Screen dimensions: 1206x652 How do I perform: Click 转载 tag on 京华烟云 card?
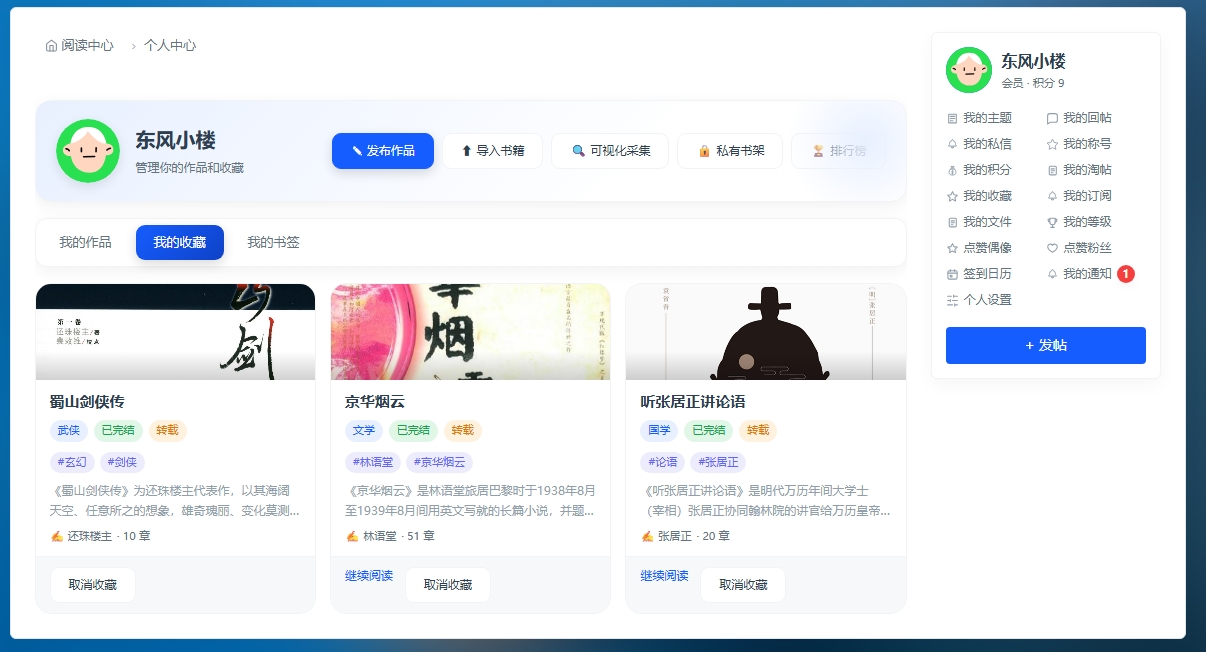(x=463, y=431)
